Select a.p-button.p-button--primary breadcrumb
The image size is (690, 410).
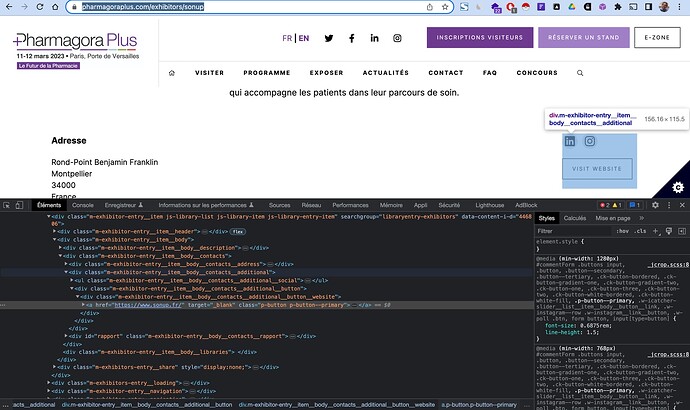pos(479,405)
